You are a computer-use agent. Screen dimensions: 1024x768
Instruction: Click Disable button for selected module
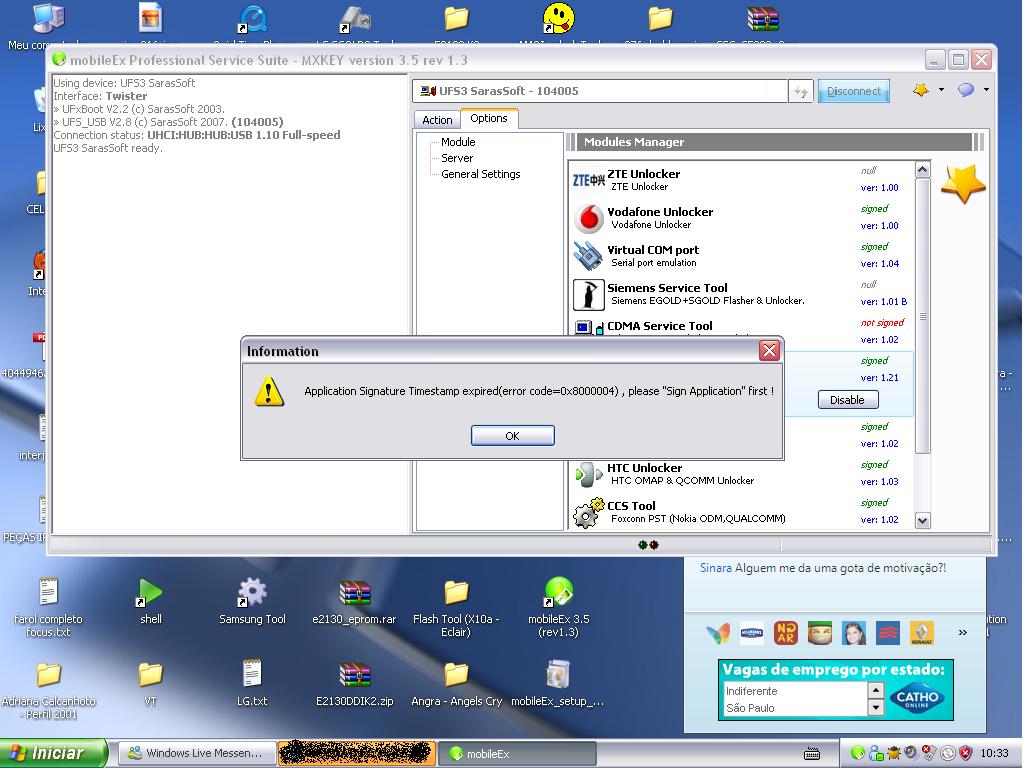coord(848,400)
